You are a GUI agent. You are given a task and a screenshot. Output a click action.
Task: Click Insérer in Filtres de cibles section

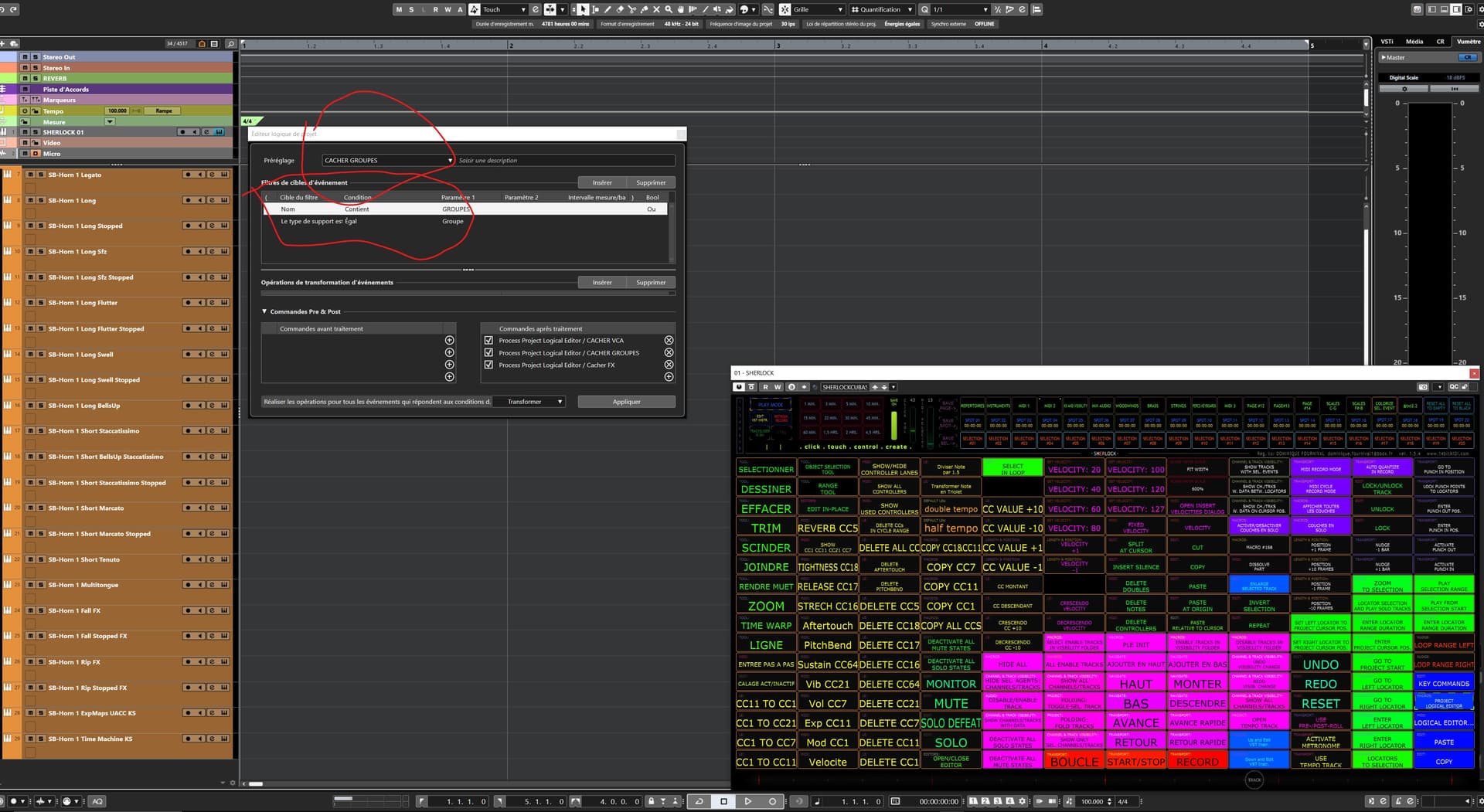point(602,182)
